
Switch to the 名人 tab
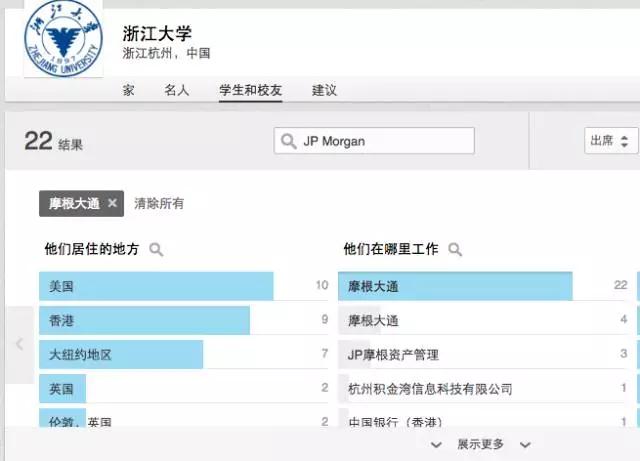tap(177, 90)
